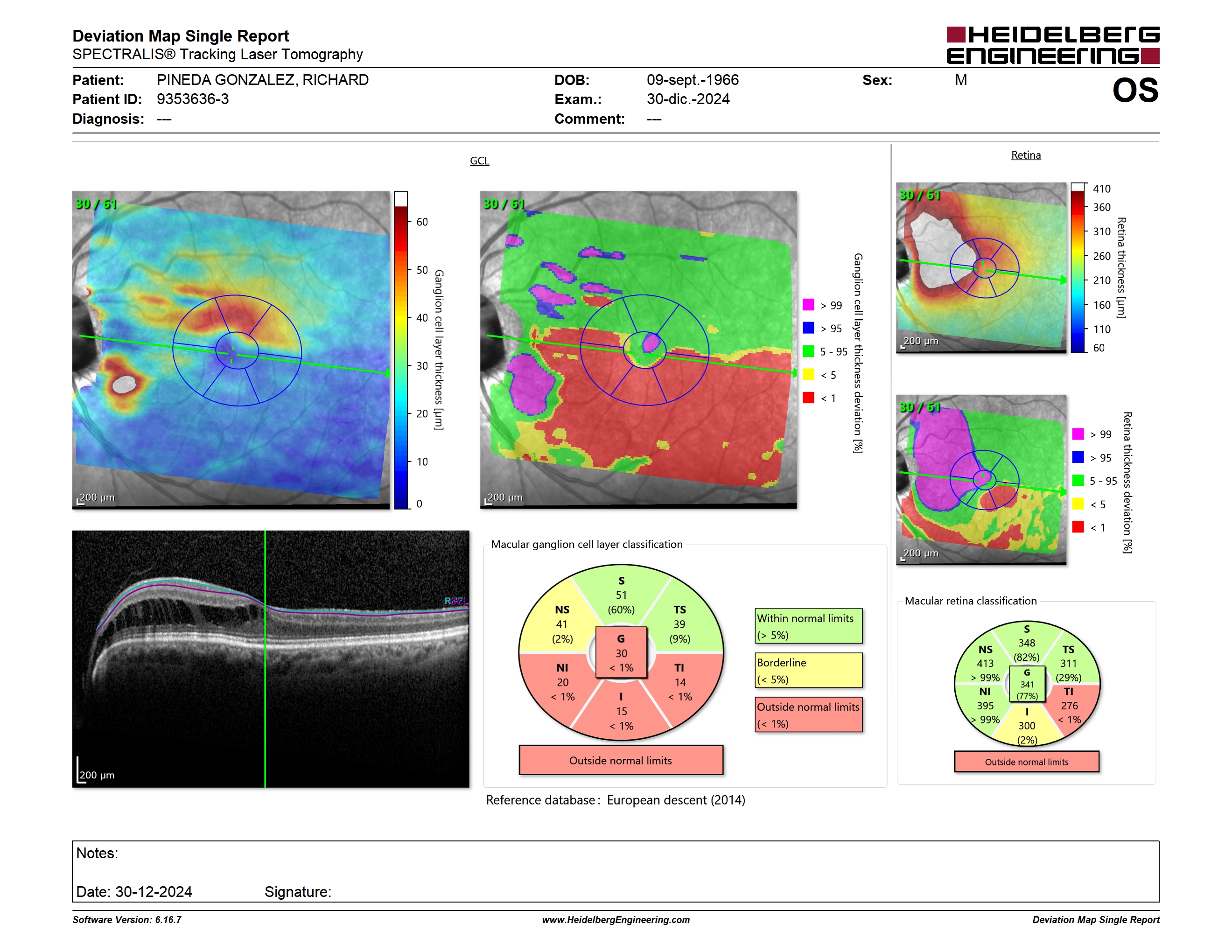Click Software Version: 6.16.7 text
This screenshot has width=1232, height=952.
(127, 920)
